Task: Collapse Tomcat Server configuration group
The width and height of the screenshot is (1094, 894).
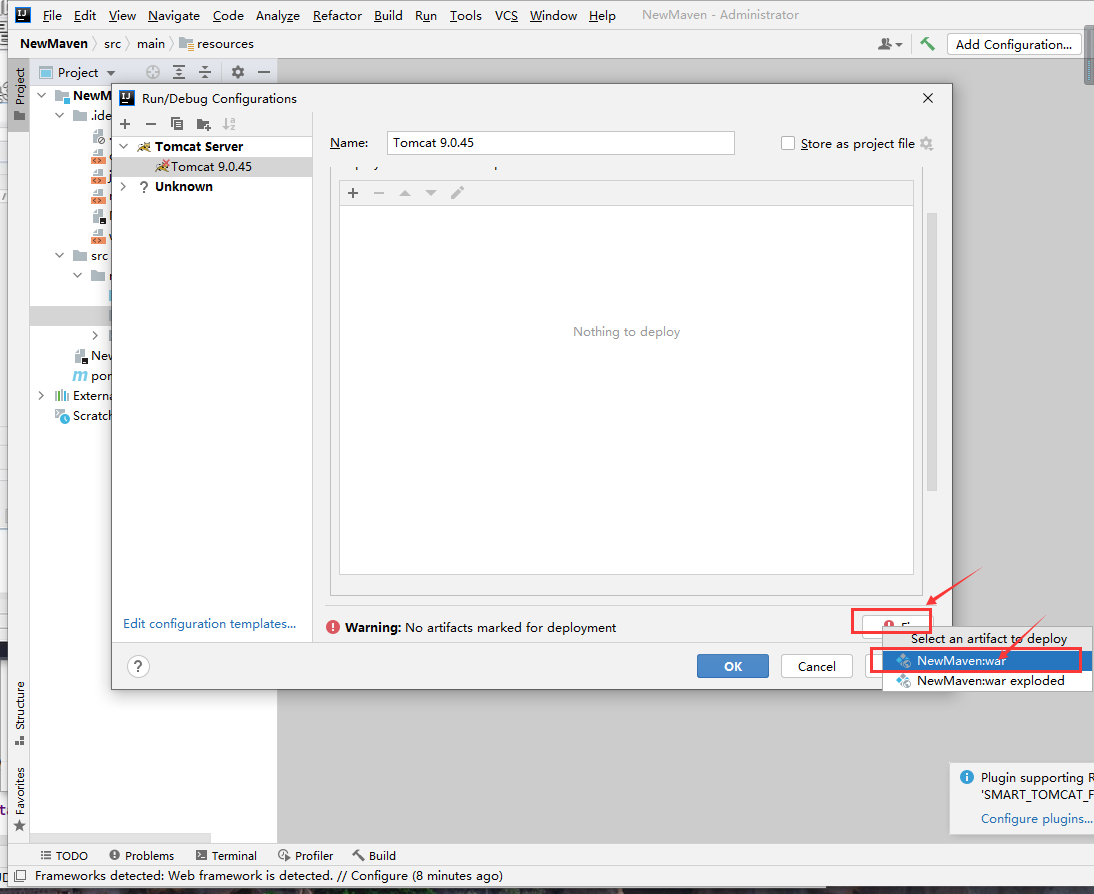Action: [124, 147]
